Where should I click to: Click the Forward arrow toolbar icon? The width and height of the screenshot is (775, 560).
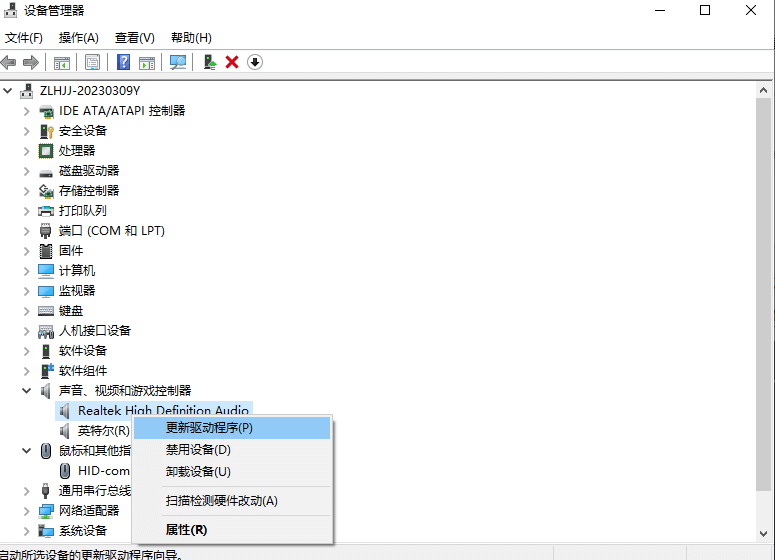tap(31, 62)
